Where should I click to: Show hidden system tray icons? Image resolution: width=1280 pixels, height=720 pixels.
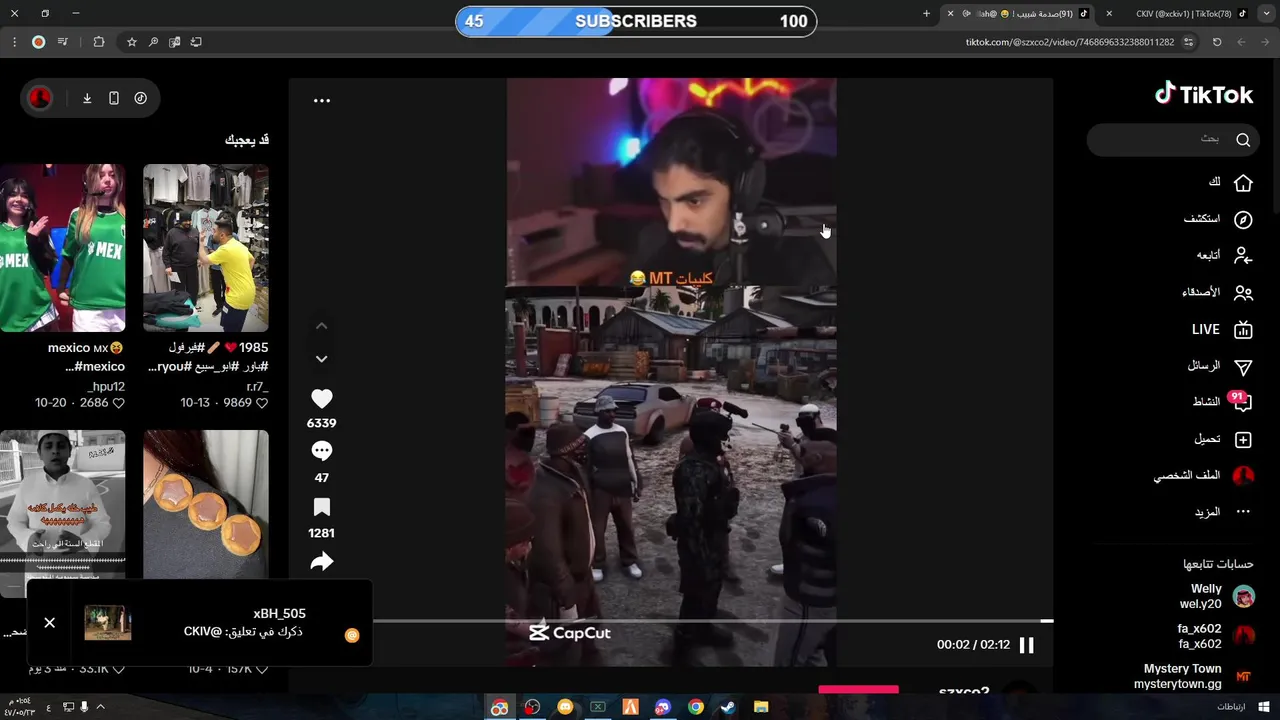100,707
